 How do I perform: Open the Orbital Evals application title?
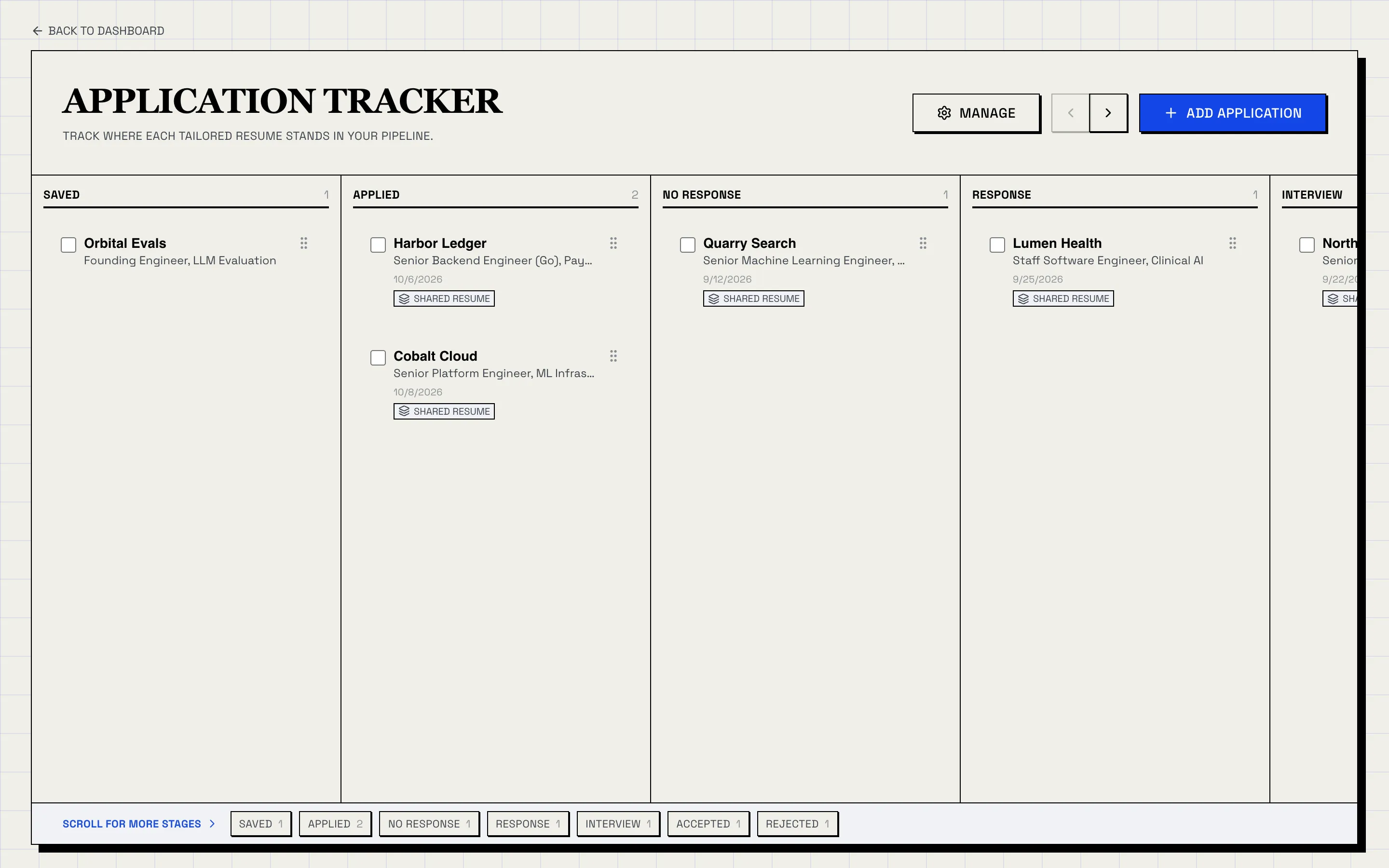(124, 244)
